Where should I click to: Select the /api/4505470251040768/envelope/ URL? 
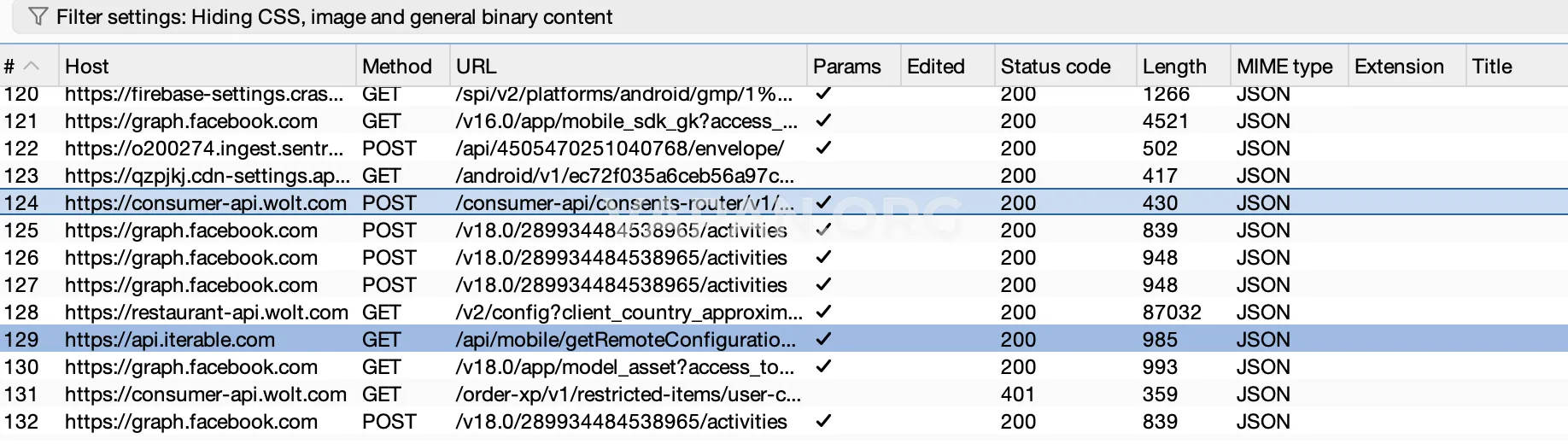(x=620, y=149)
